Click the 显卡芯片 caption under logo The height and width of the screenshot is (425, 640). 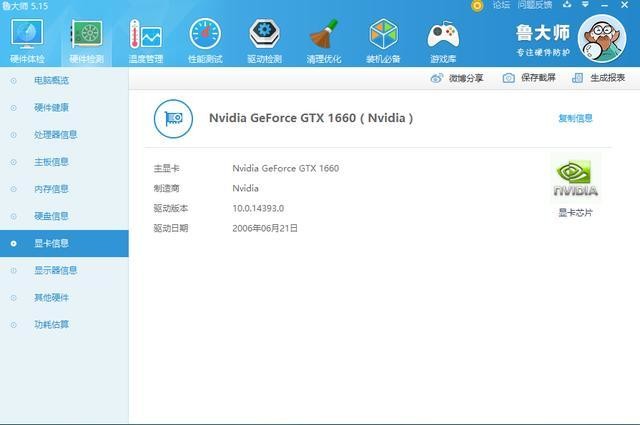575,213
